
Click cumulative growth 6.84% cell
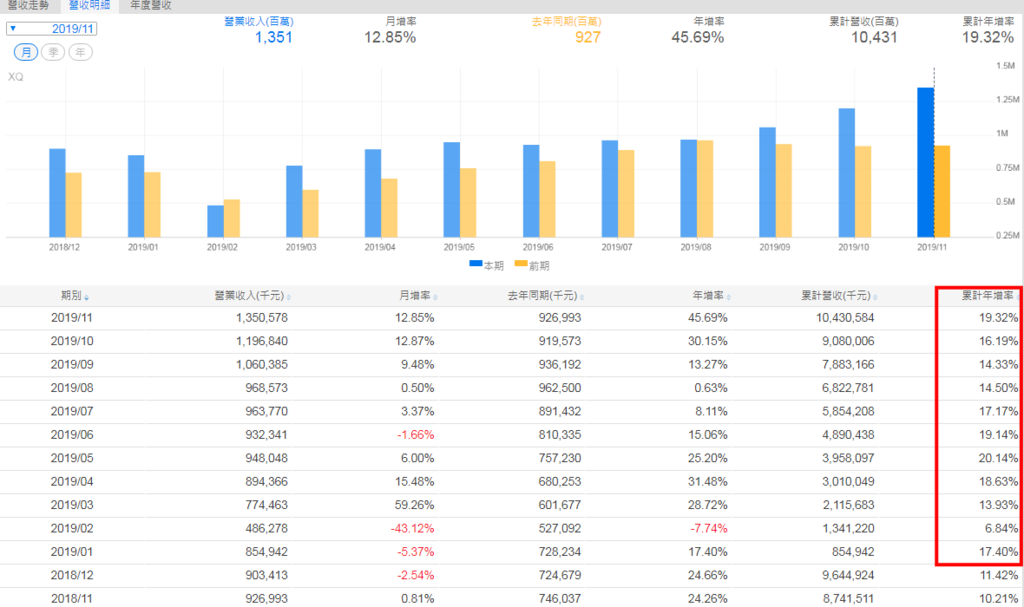pyautogui.click(x=1001, y=529)
